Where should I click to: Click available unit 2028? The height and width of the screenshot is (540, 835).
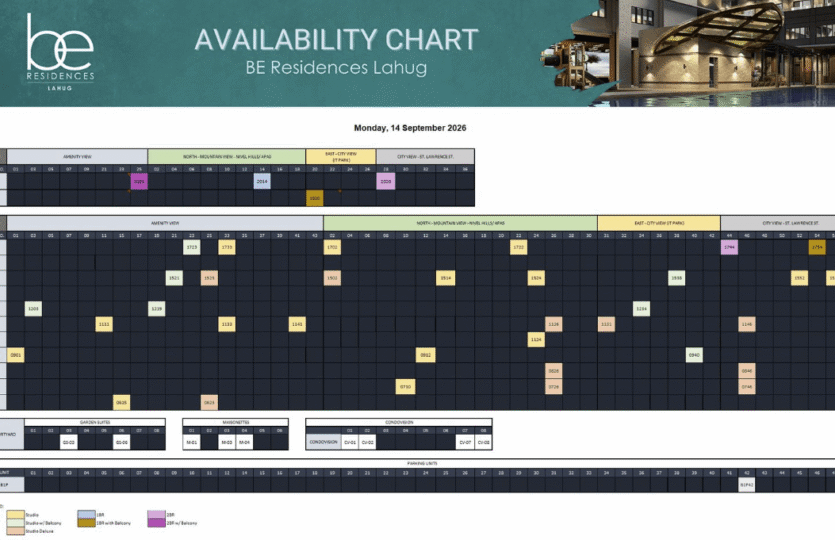386,182
